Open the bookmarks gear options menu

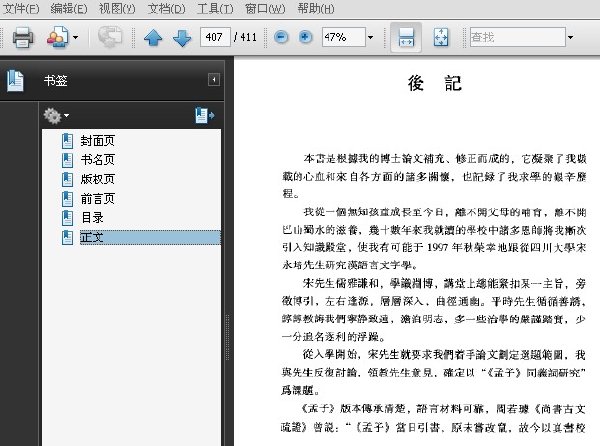(x=56, y=116)
